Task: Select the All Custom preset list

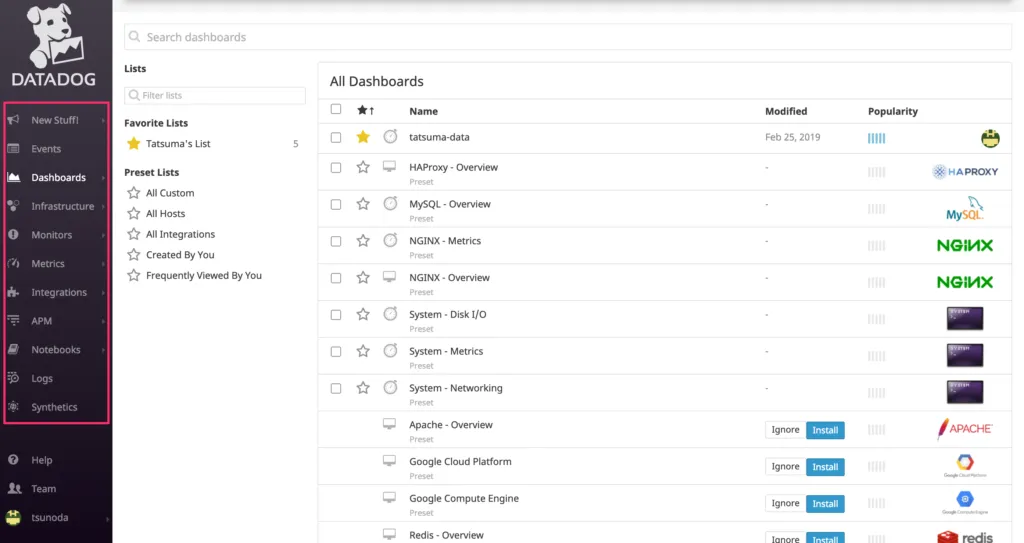Action: (170, 193)
